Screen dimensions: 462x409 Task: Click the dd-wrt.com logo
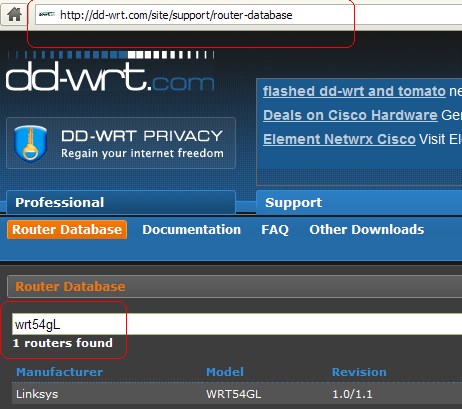point(110,71)
